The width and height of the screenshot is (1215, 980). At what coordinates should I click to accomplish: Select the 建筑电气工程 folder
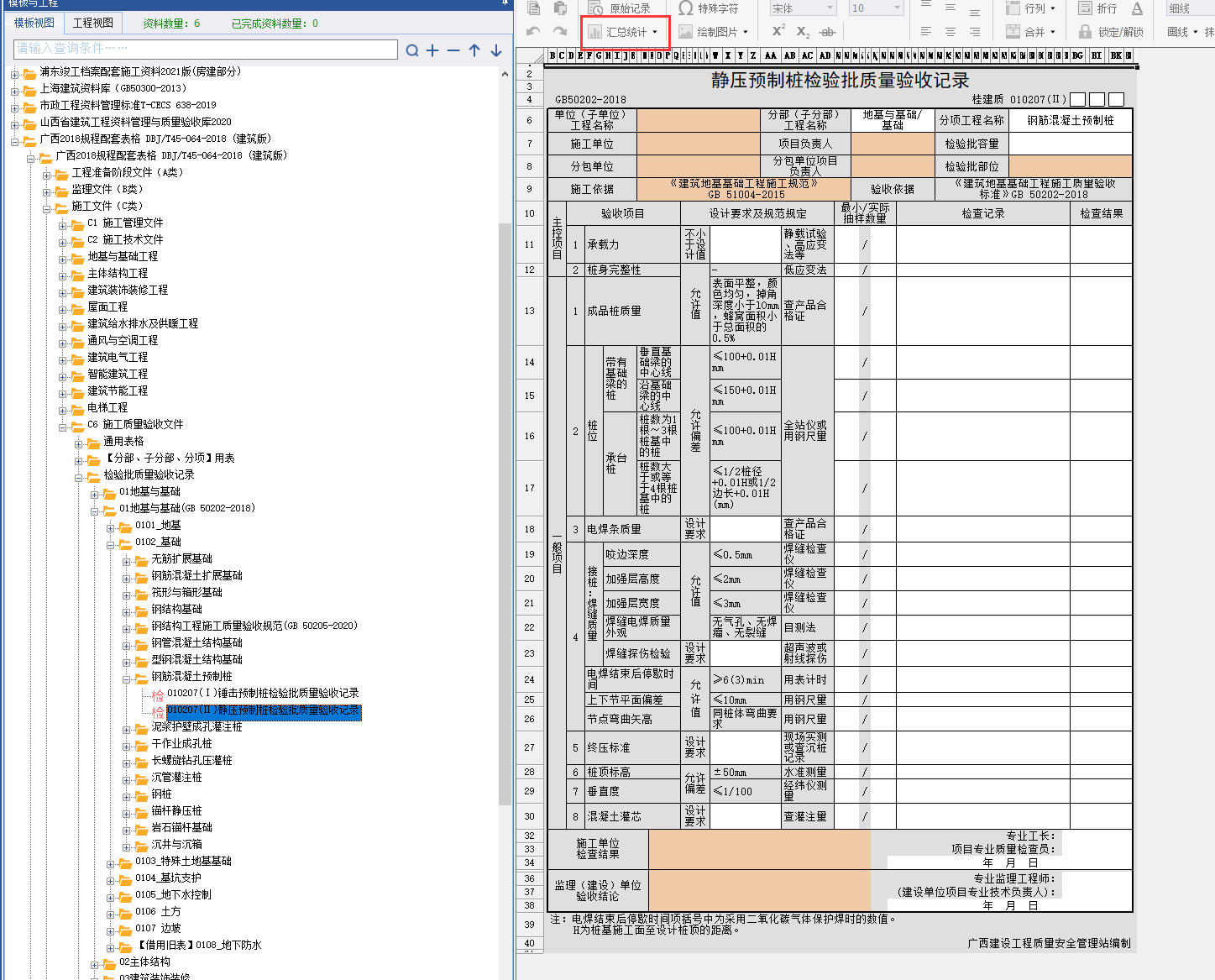pos(118,357)
